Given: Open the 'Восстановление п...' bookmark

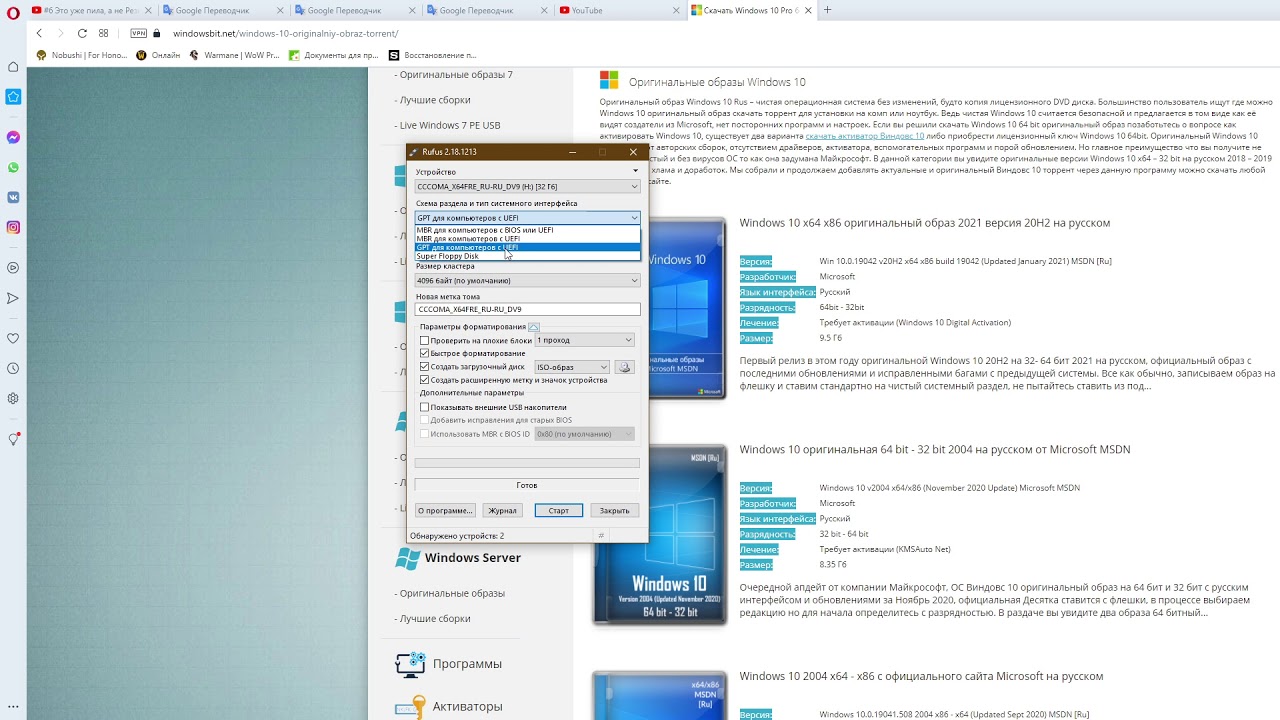Looking at the screenshot, I should coord(433,55).
